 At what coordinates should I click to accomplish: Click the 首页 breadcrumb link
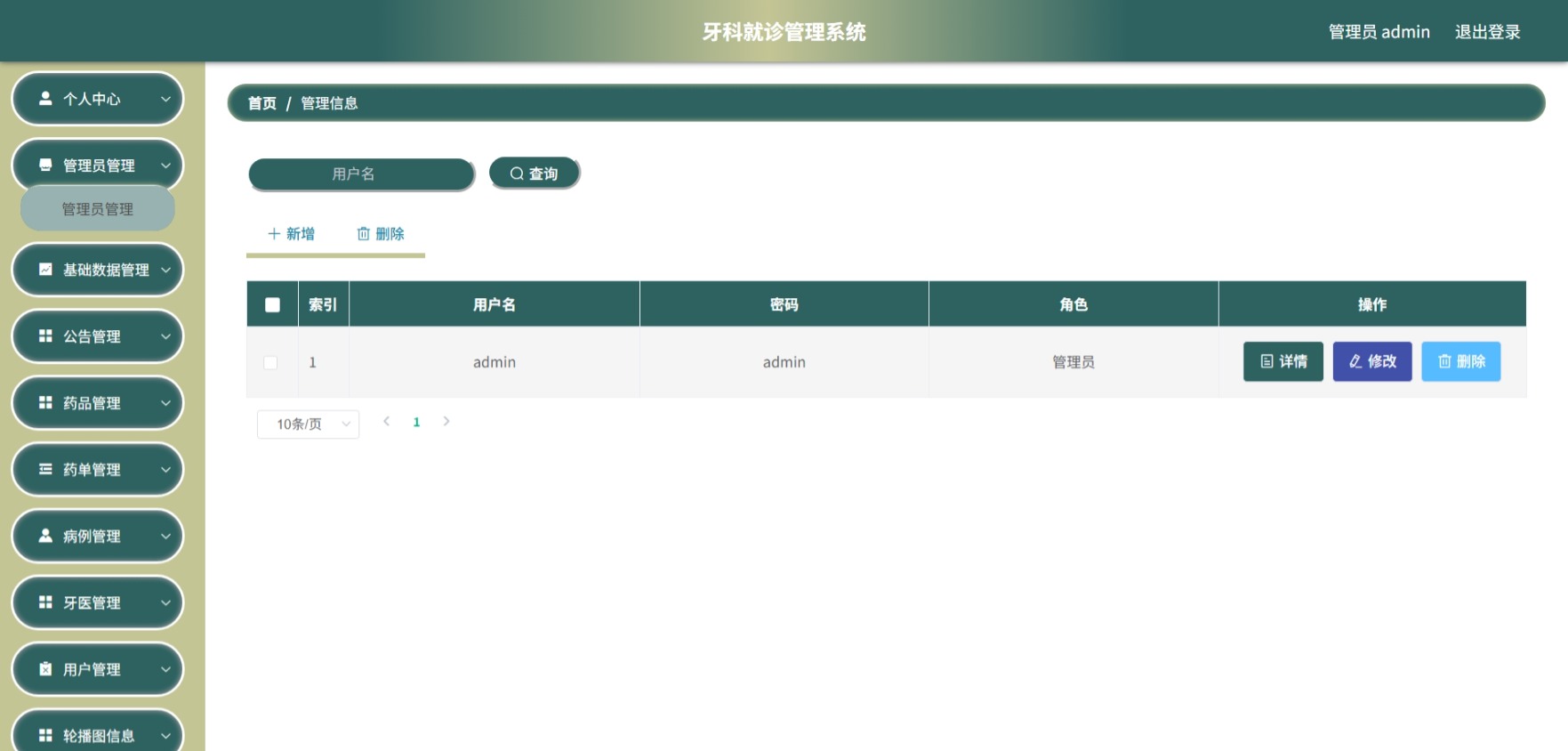click(261, 103)
